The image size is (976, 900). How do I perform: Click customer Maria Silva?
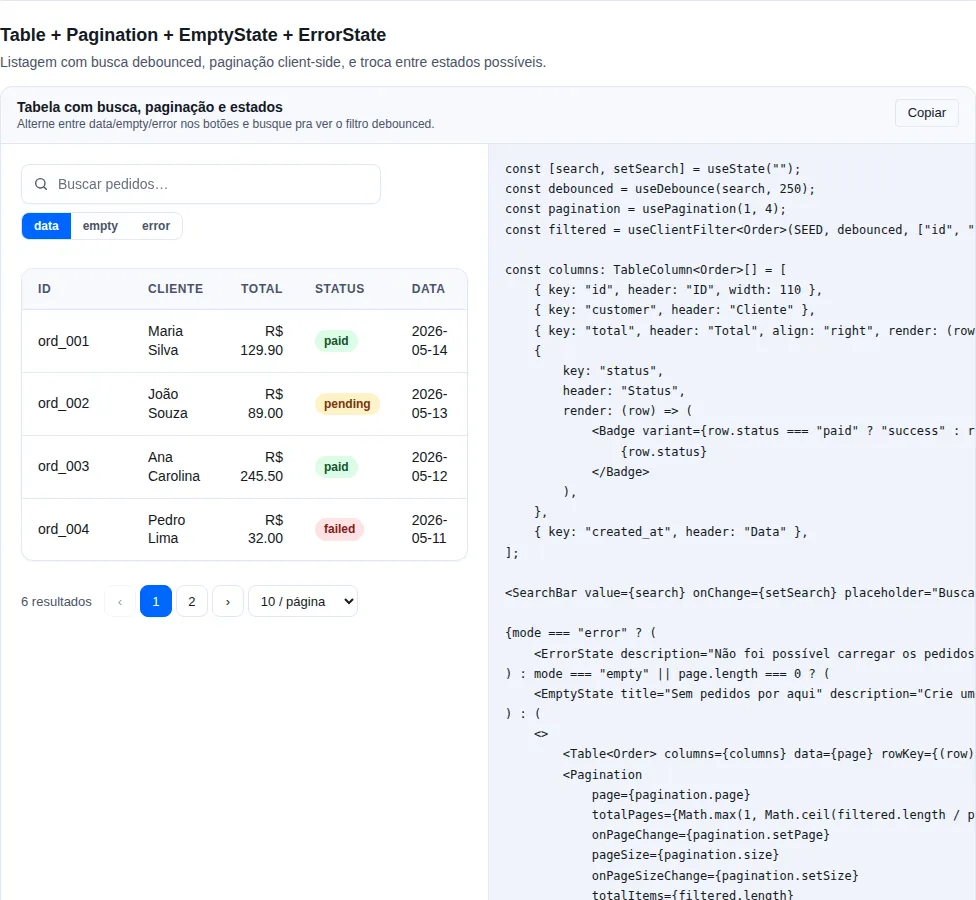[x=166, y=340]
